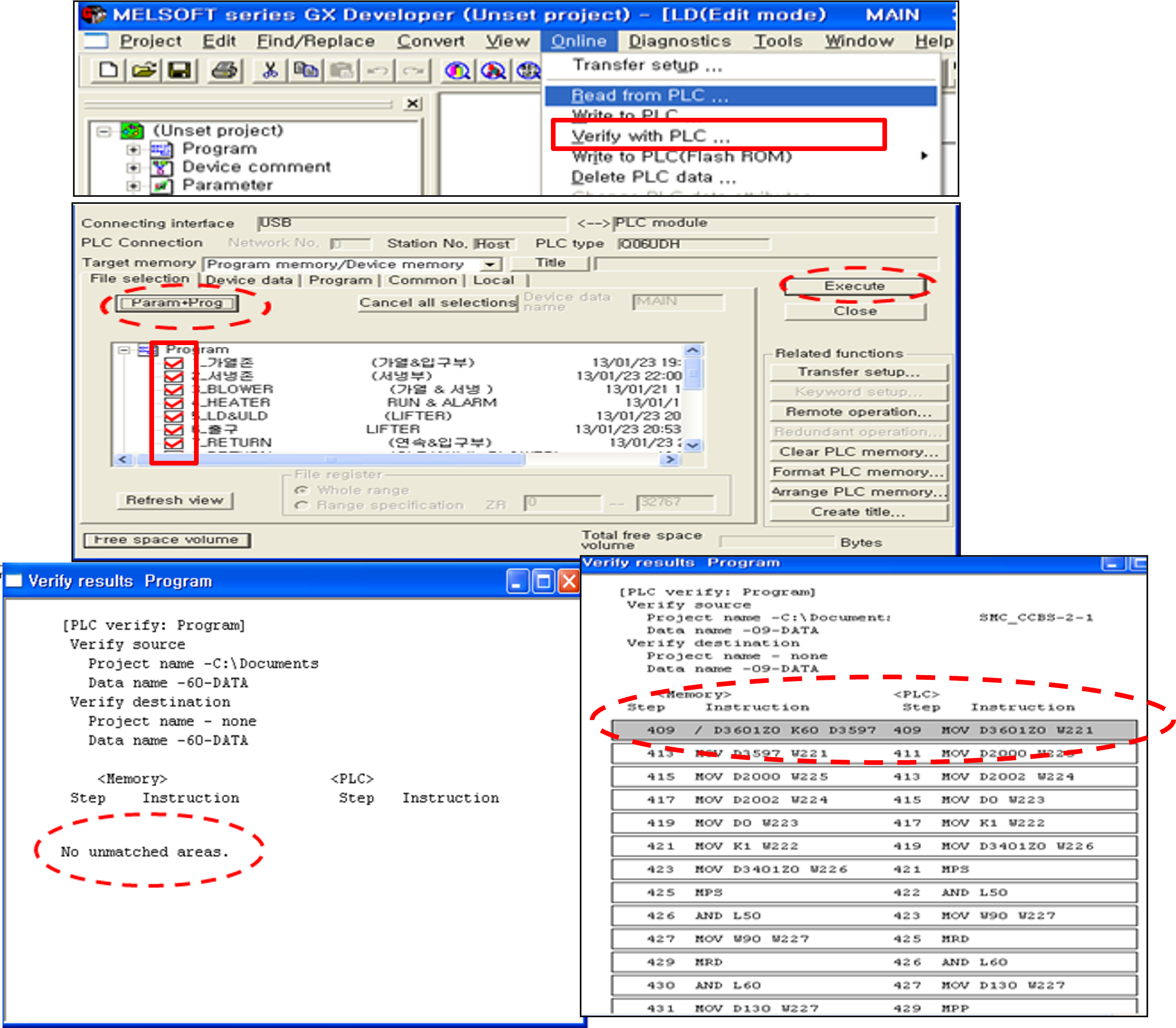This screenshot has width=1176, height=1028.
Task: Click the program list vertical scrollbar thumb
Action: 693,375
